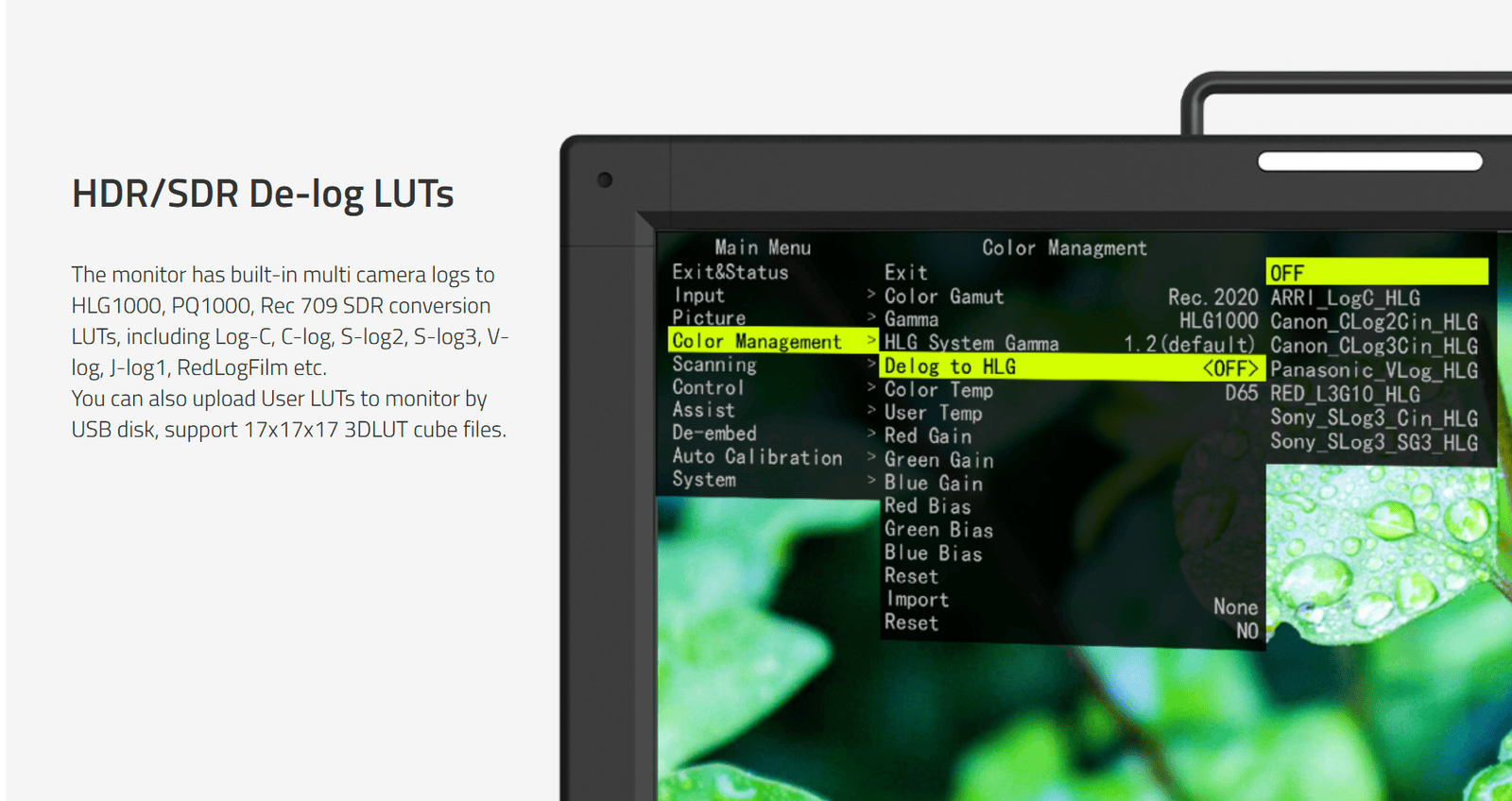The width and height of the screenshot is (1512, 801).
Task: Click the Rec. 2020 gamut value
Action: click(x=1213, y=298)
